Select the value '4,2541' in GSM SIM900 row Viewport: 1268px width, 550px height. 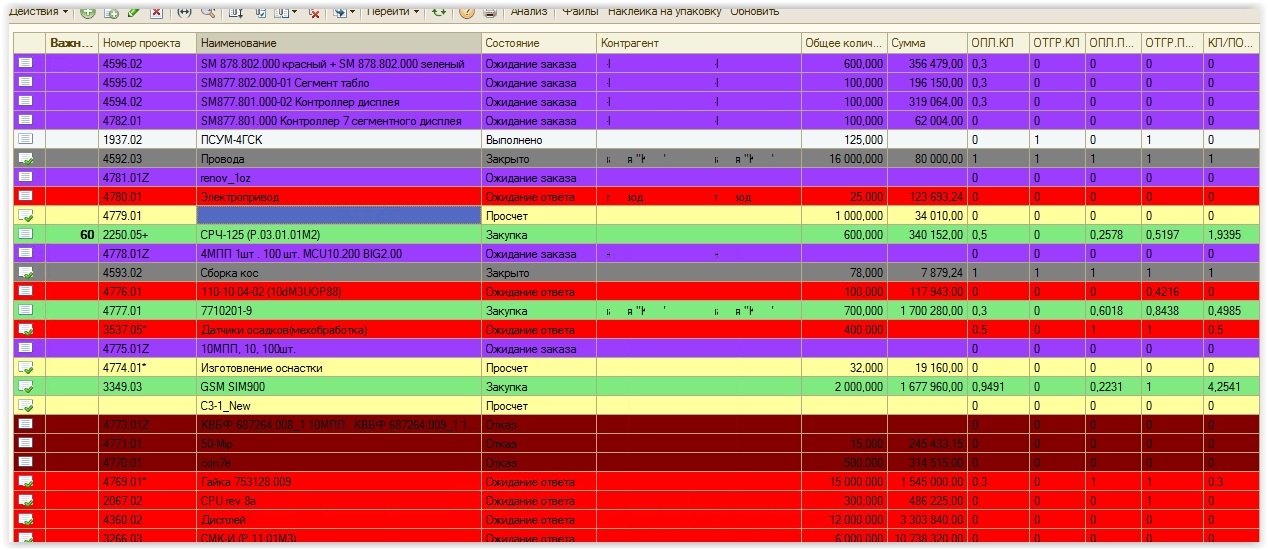1233,386
